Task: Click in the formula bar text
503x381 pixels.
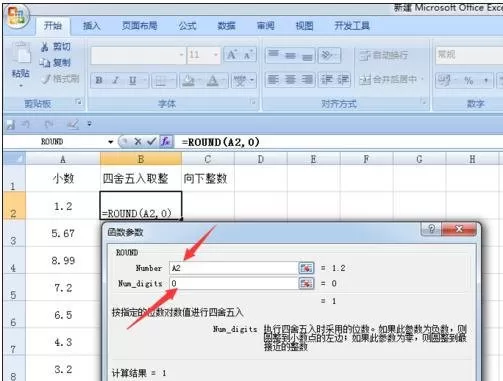Action: [x=221, y=142]
